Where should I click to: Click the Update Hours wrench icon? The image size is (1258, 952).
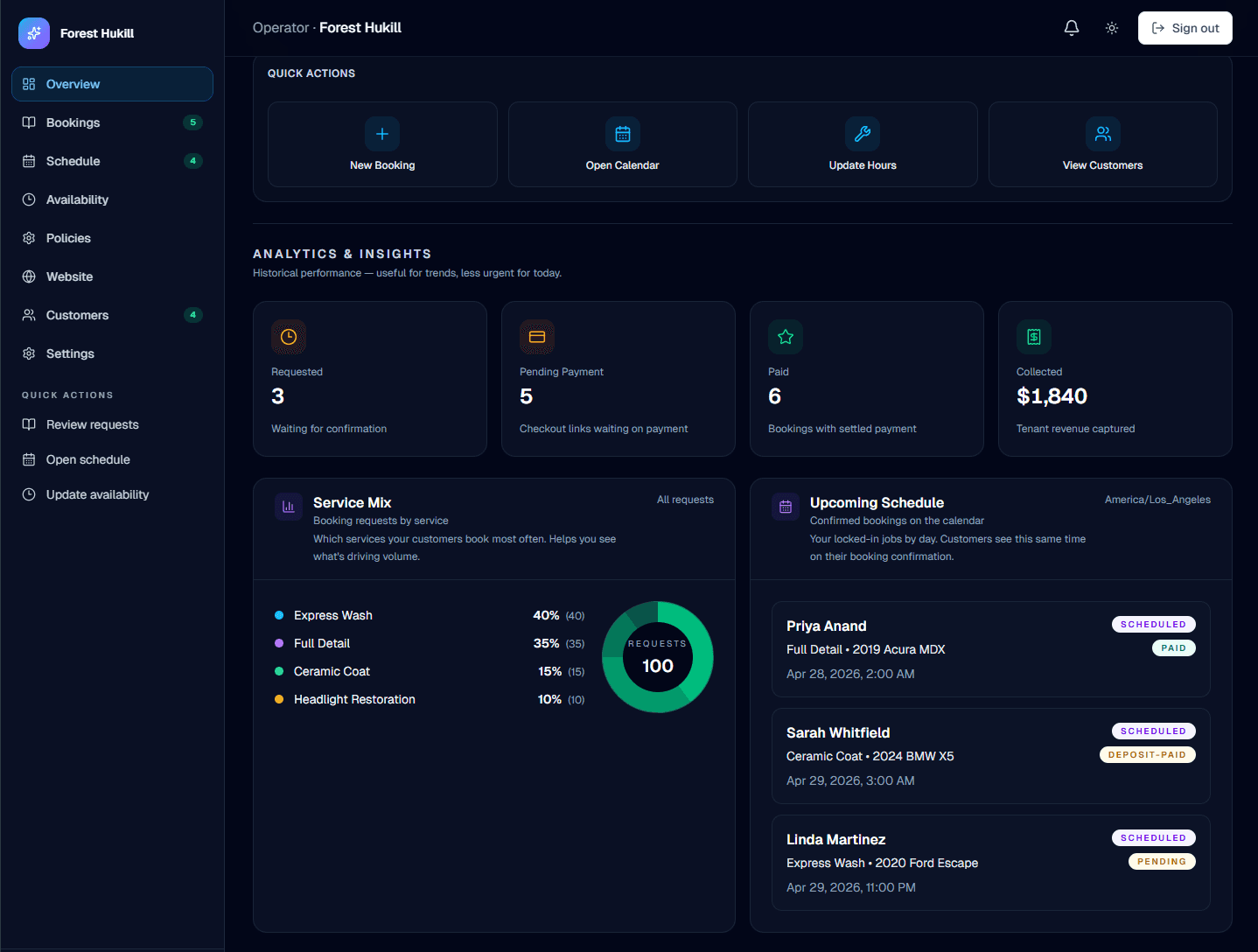tap(863, 134)
